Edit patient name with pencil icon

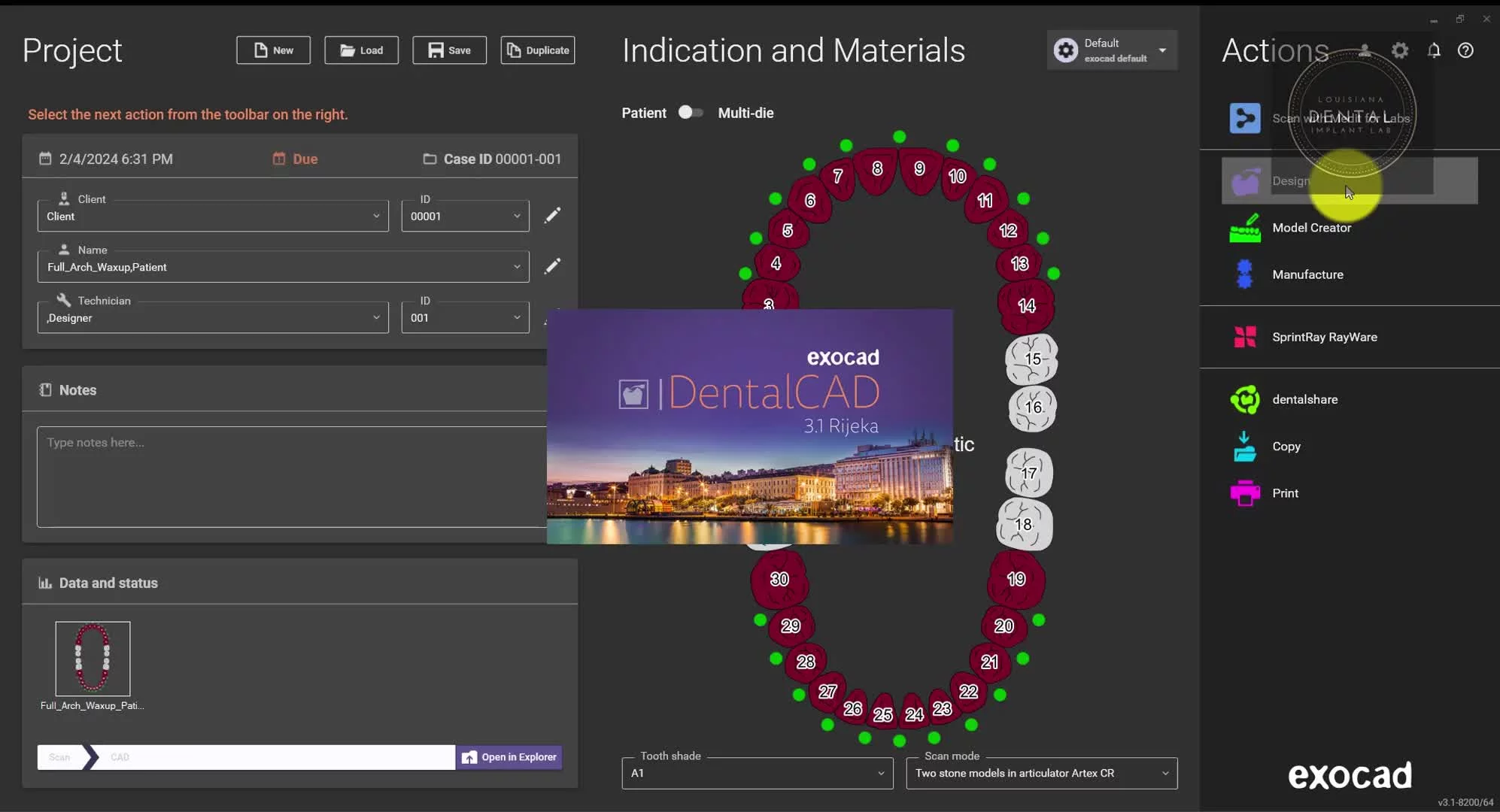[552, 266]
